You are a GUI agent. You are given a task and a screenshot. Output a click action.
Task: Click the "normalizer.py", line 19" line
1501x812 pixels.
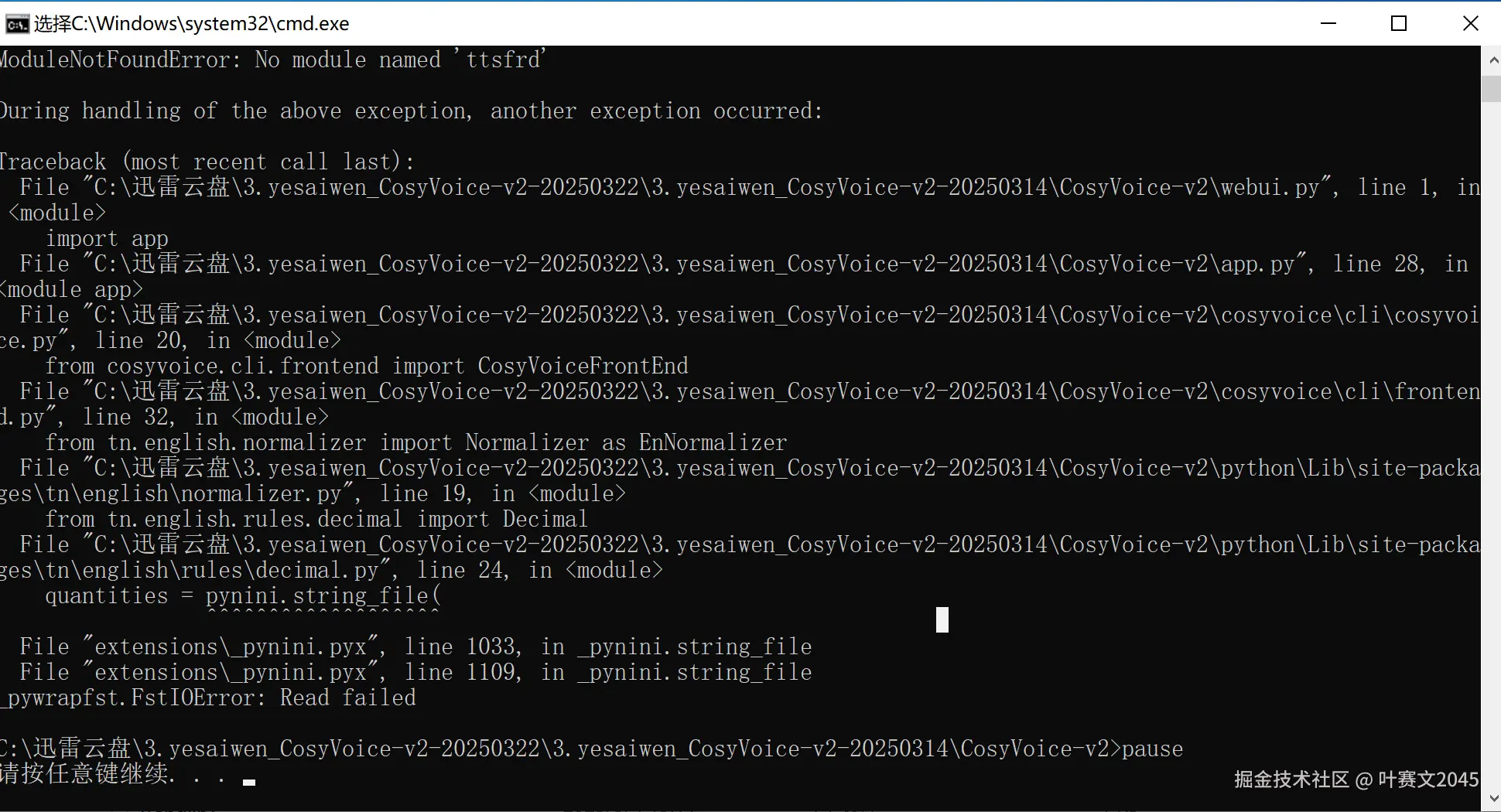click(313, 493)
